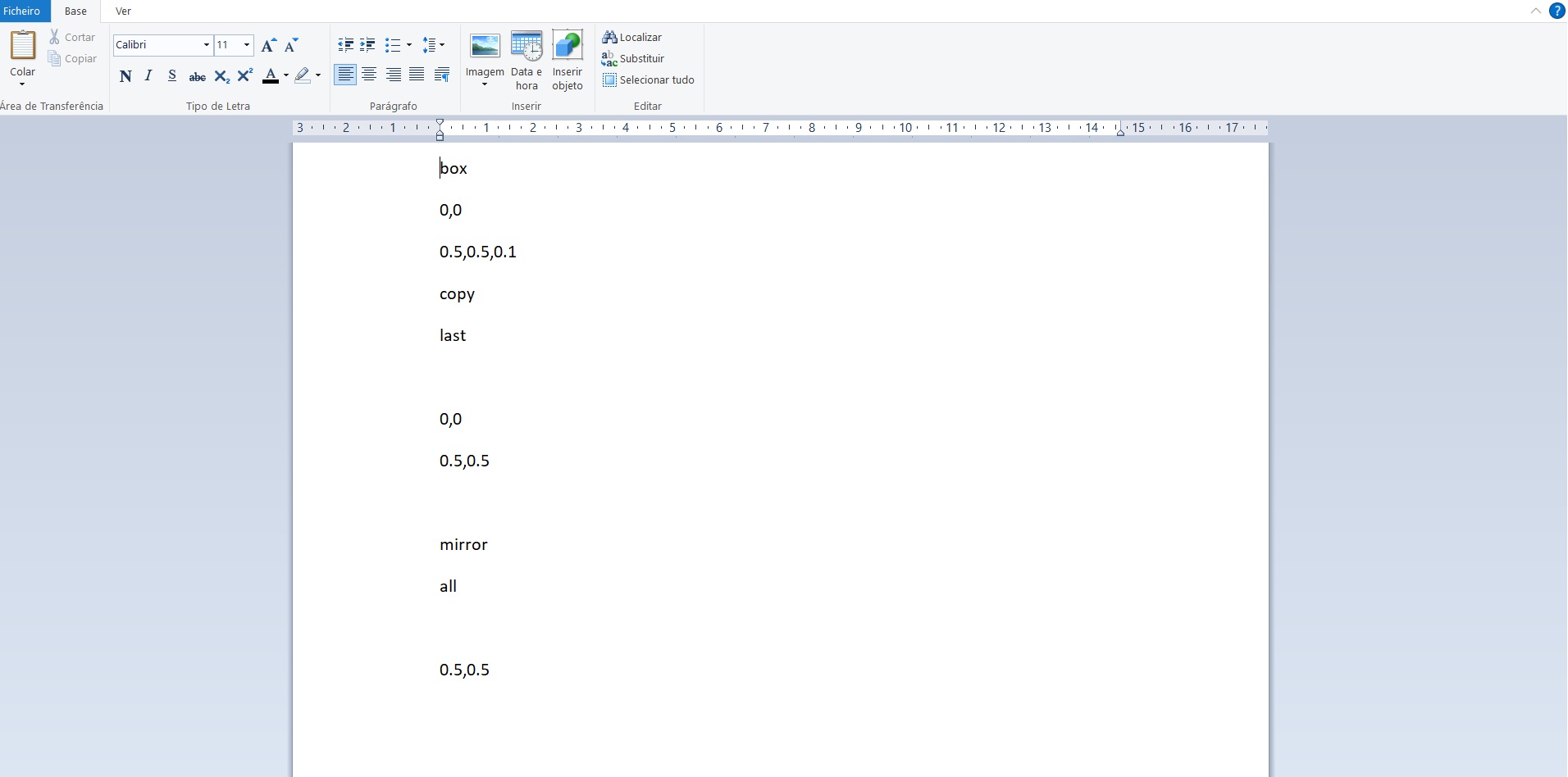Click the word 'last' in the document
The width and height of the screenshot is (1568, 777).
453,335
